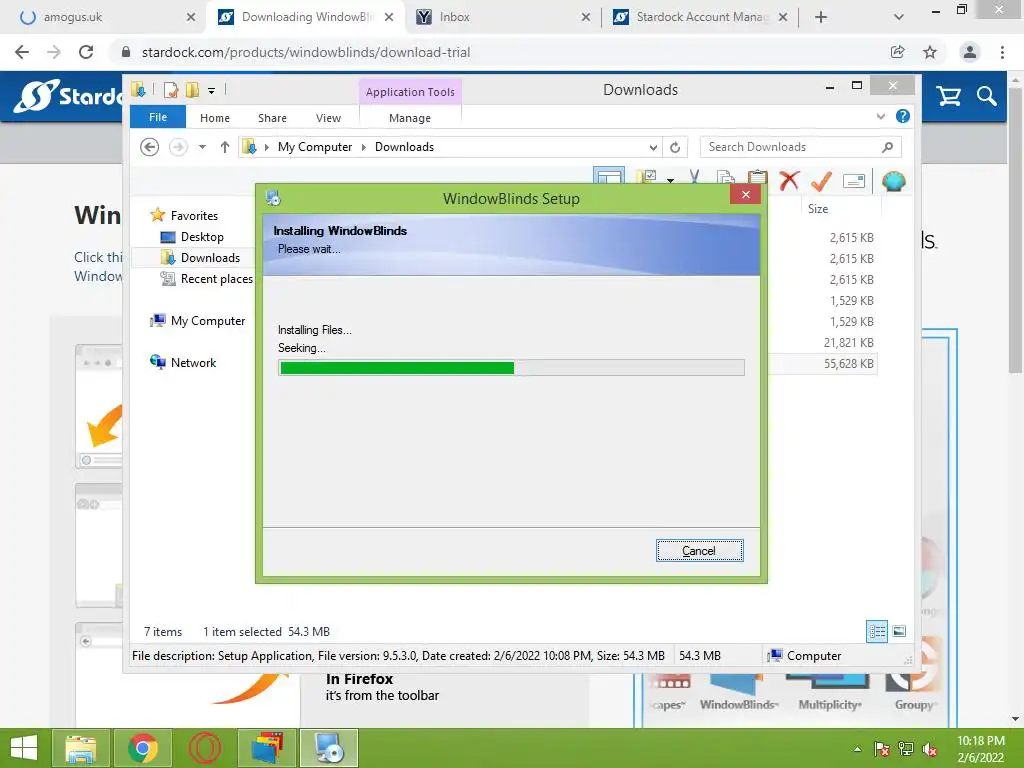Switch to the Inbox browser tab
This screenshot has width=1024, height=768.
coord(502,17)
